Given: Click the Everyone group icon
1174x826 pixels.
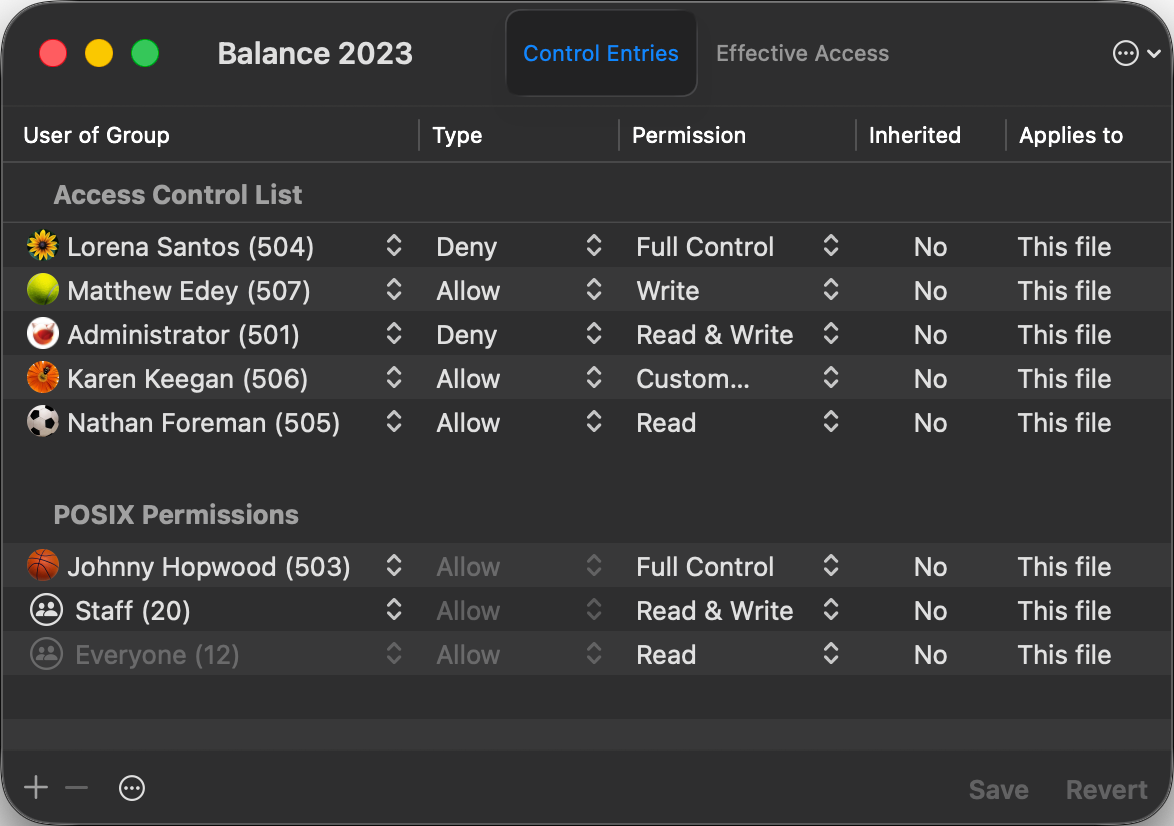Looking at the screenshot, I should (x=46, y=654).
